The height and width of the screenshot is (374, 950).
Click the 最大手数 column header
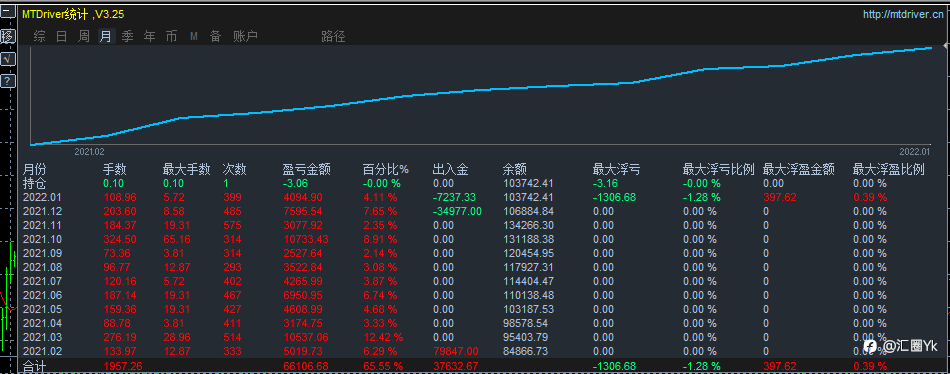click(187, 169)
